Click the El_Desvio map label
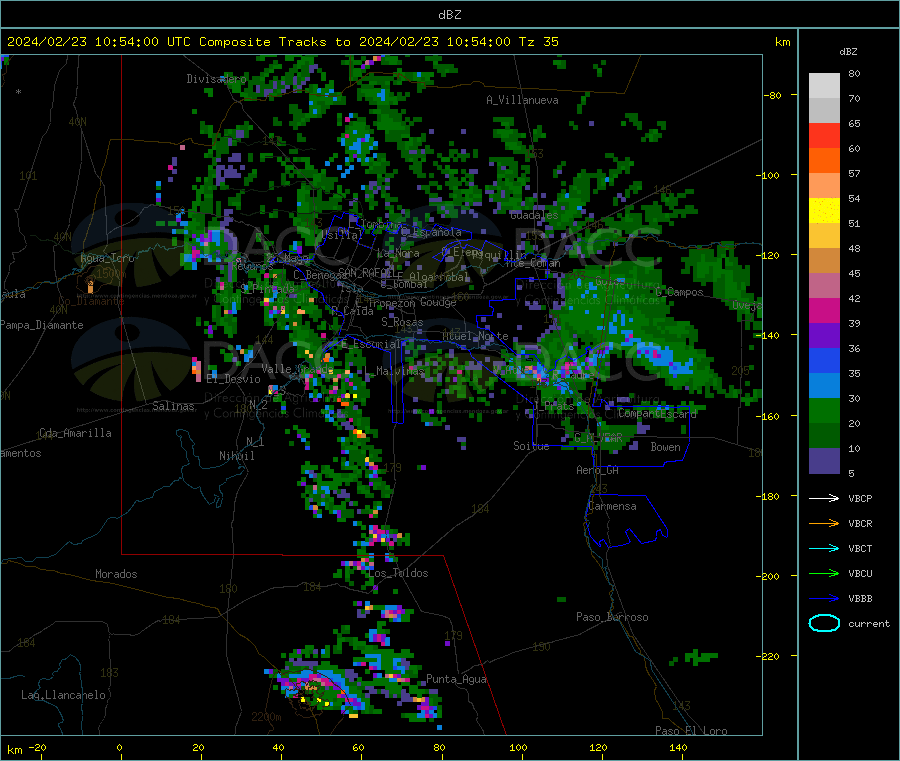900x761 pixels. pos(233,379)
